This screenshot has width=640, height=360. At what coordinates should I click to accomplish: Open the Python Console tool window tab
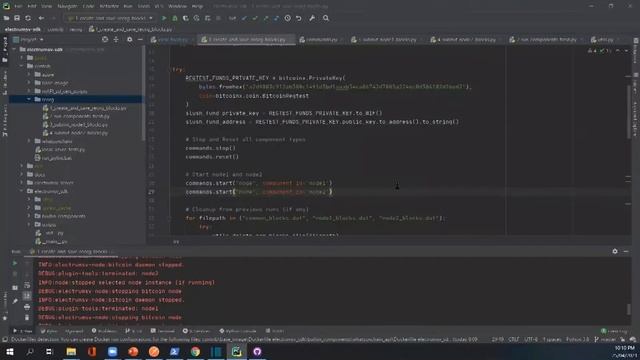(238, 331)
